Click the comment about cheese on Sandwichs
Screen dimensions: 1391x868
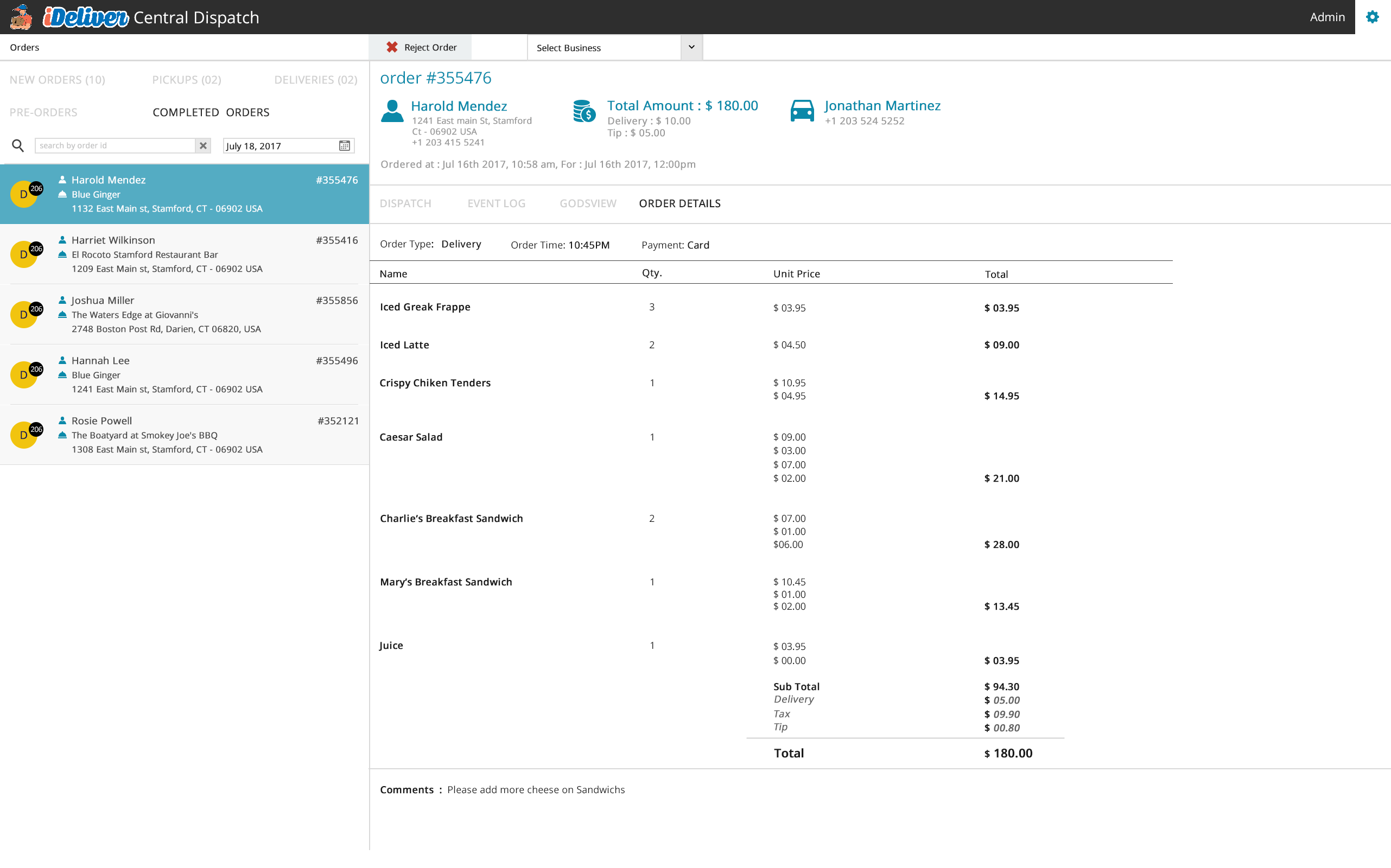tap(536, 790)
